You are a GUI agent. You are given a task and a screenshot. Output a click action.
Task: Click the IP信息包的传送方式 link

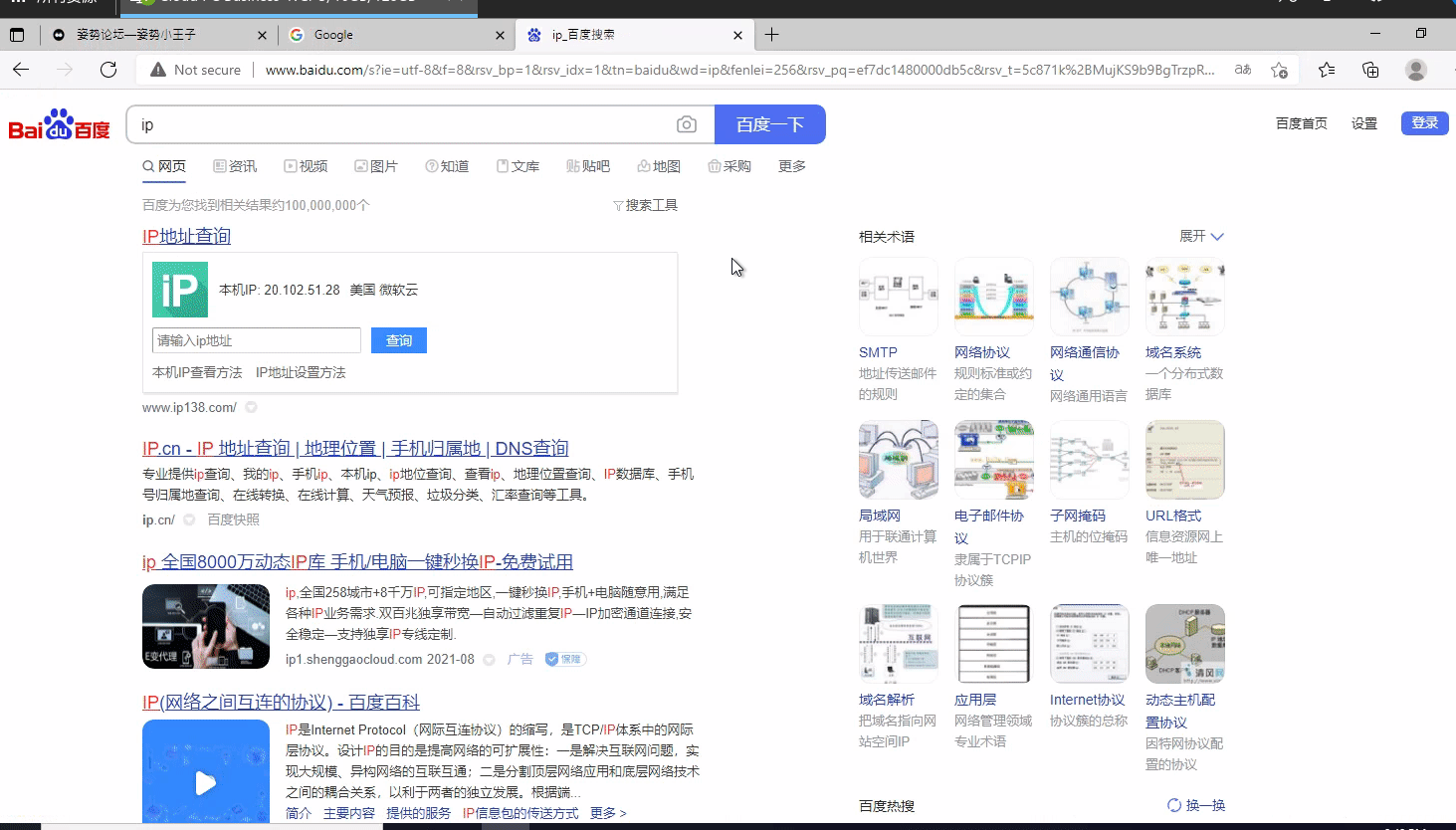[x=520, y=813]
